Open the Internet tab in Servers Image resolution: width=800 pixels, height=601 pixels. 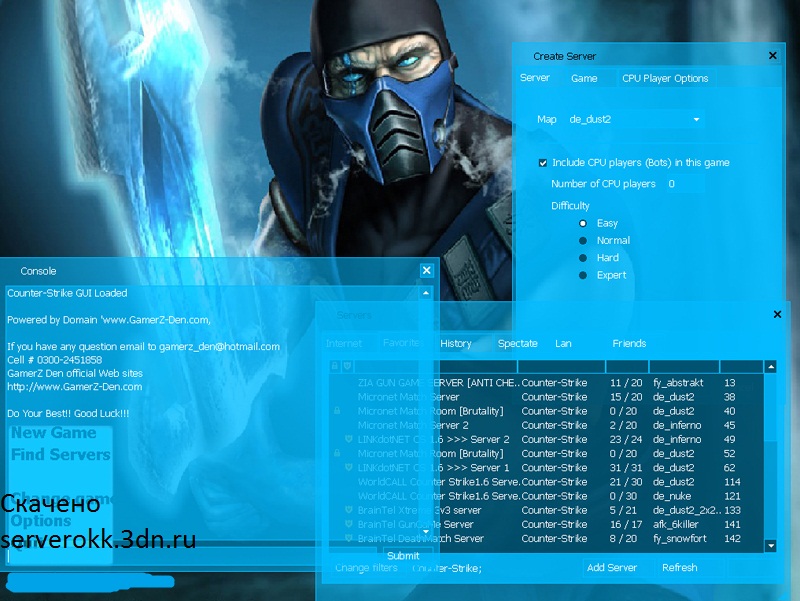pyautogui.click(x=343, y=343)
